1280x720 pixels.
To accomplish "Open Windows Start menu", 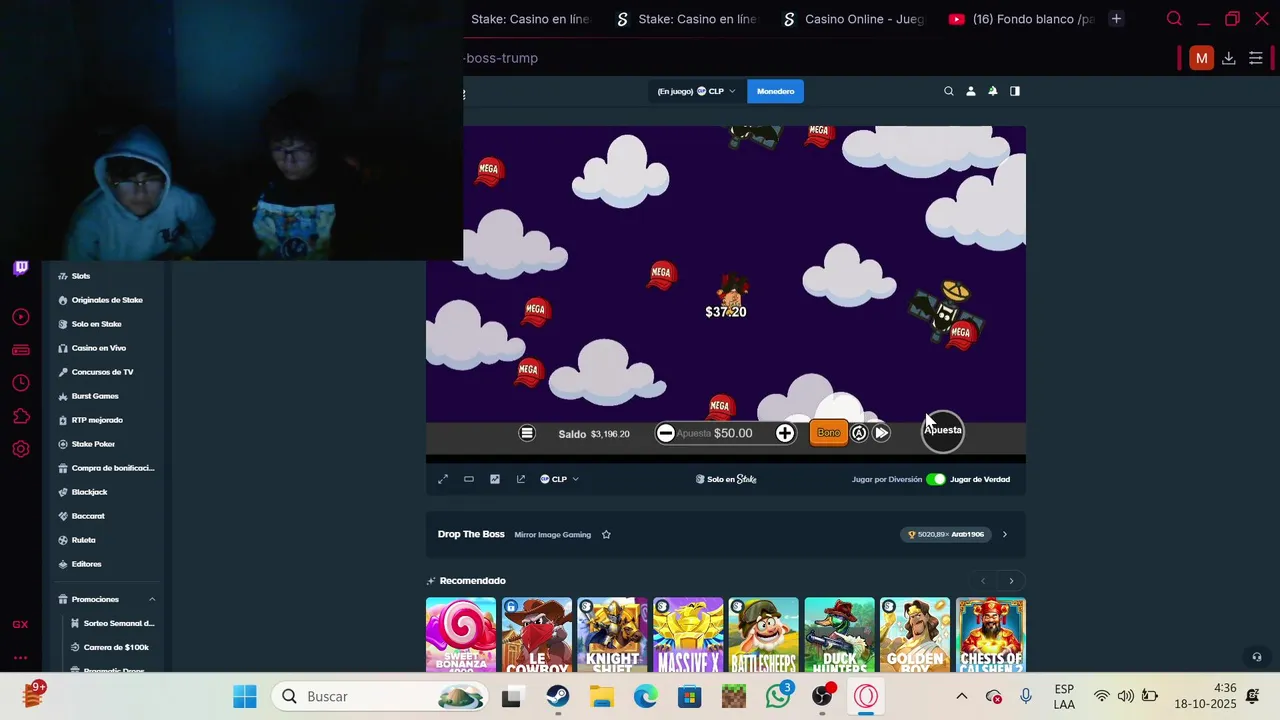I will tap(245, 696).
